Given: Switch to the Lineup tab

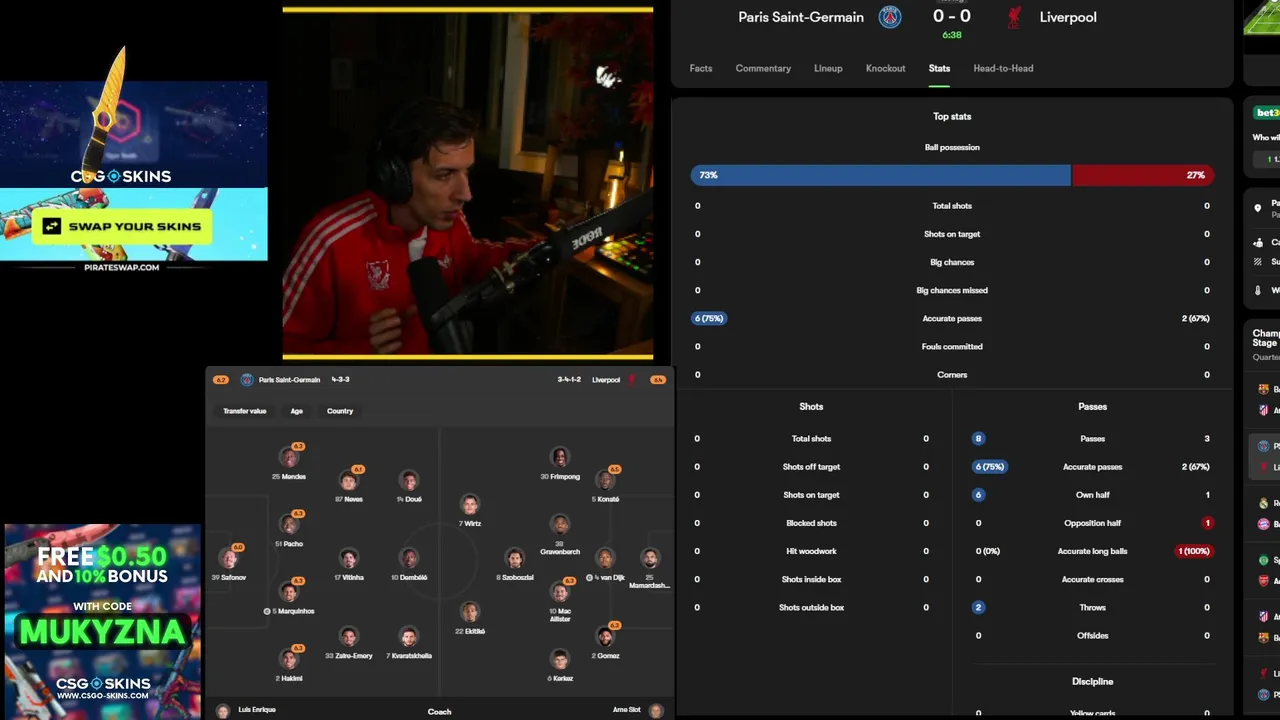Looking at the screenshot, I should [x=828, y=68].
